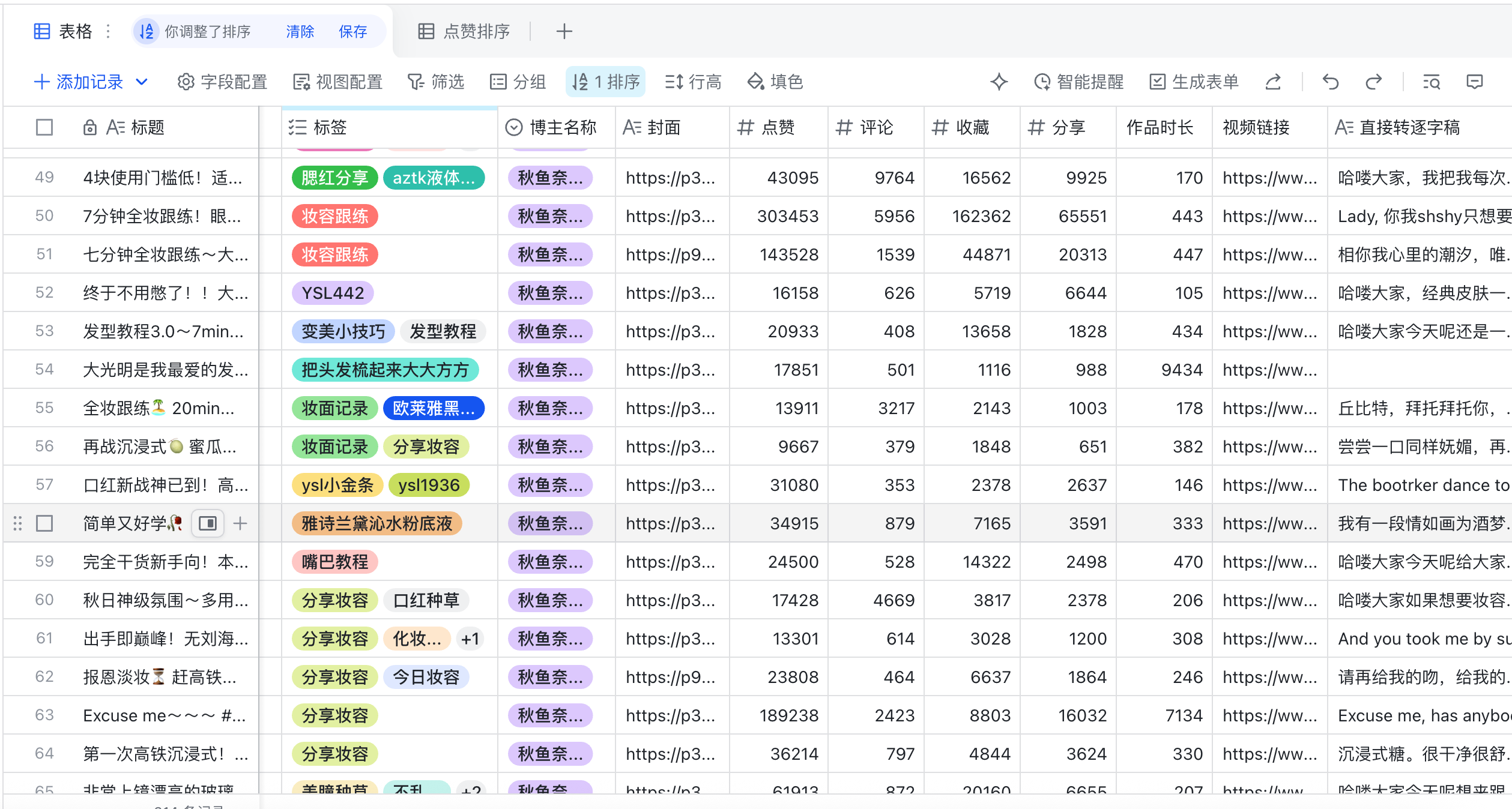Open the 博主名称 column header menu
The width and height of the screenshot is (1512, 809).
tap(557, 127)
